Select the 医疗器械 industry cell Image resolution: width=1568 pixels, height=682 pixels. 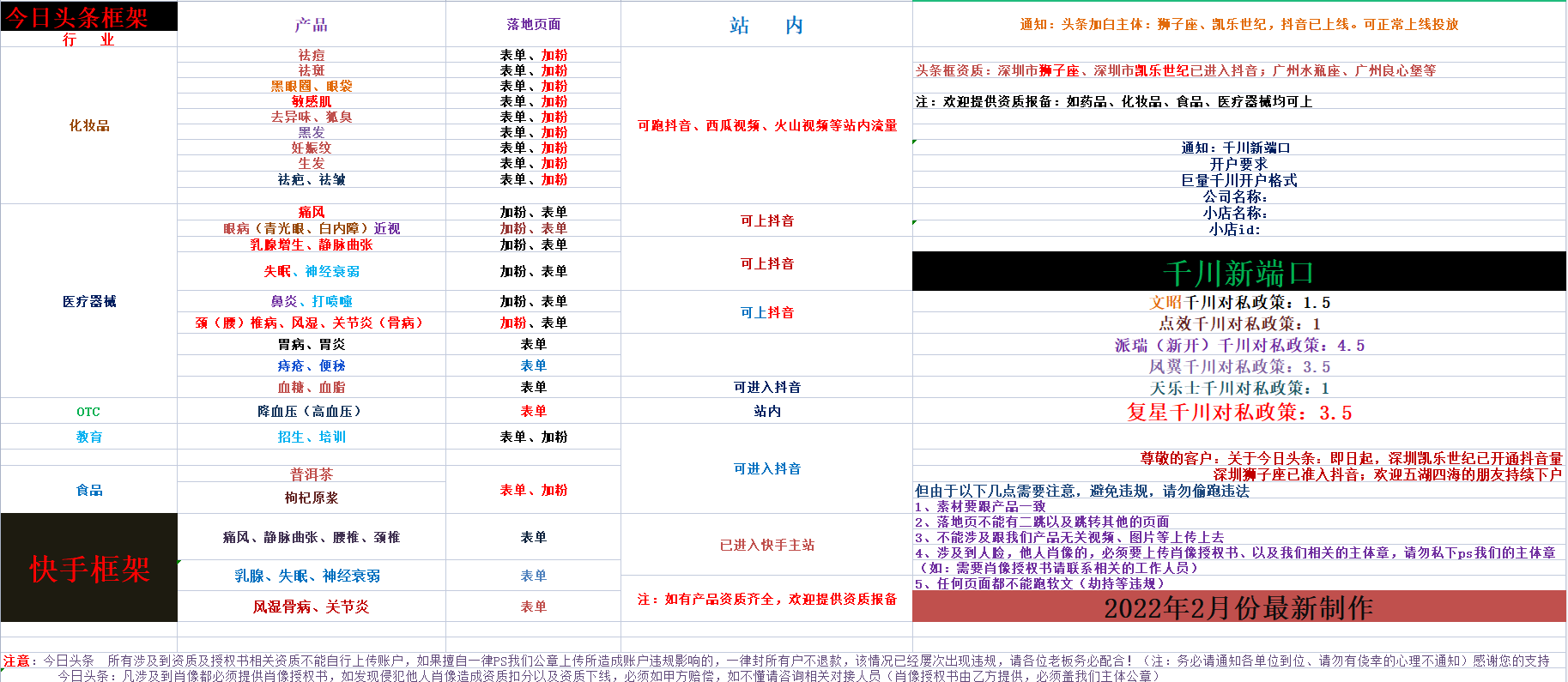pos(89,301)
